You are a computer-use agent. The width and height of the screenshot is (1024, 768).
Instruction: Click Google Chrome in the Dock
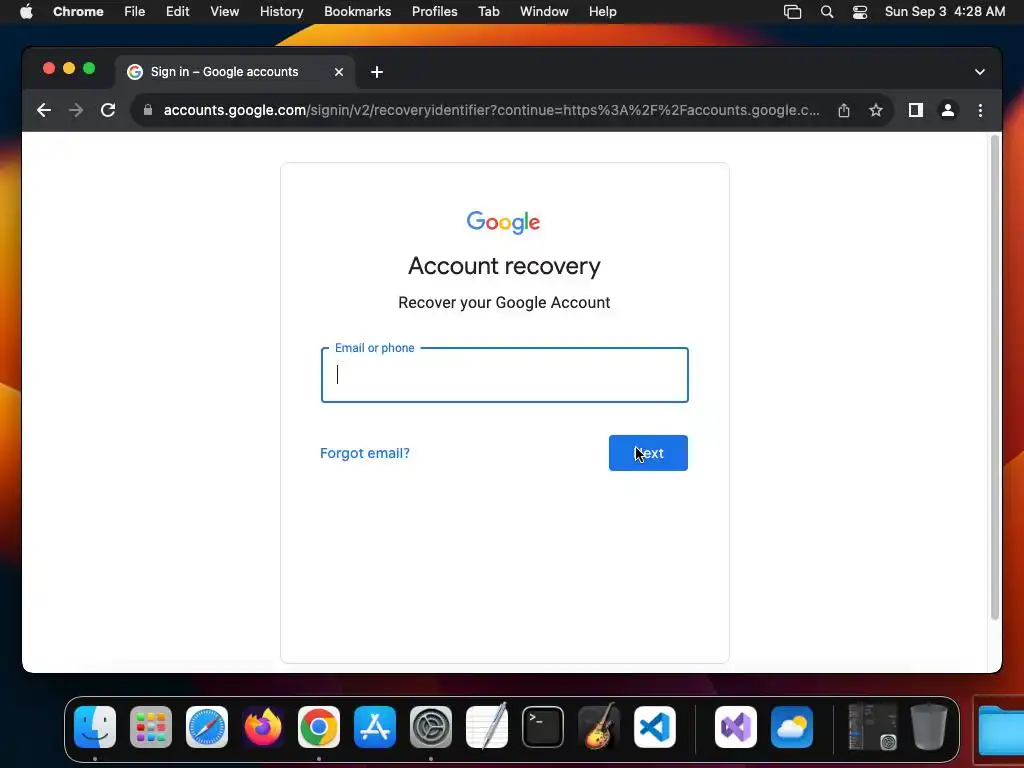tap(319, 727)
